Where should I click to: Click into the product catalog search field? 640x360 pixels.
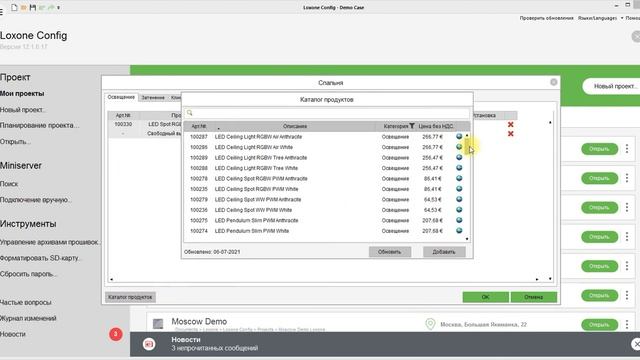pyautogui.click(x=327, y=113)
